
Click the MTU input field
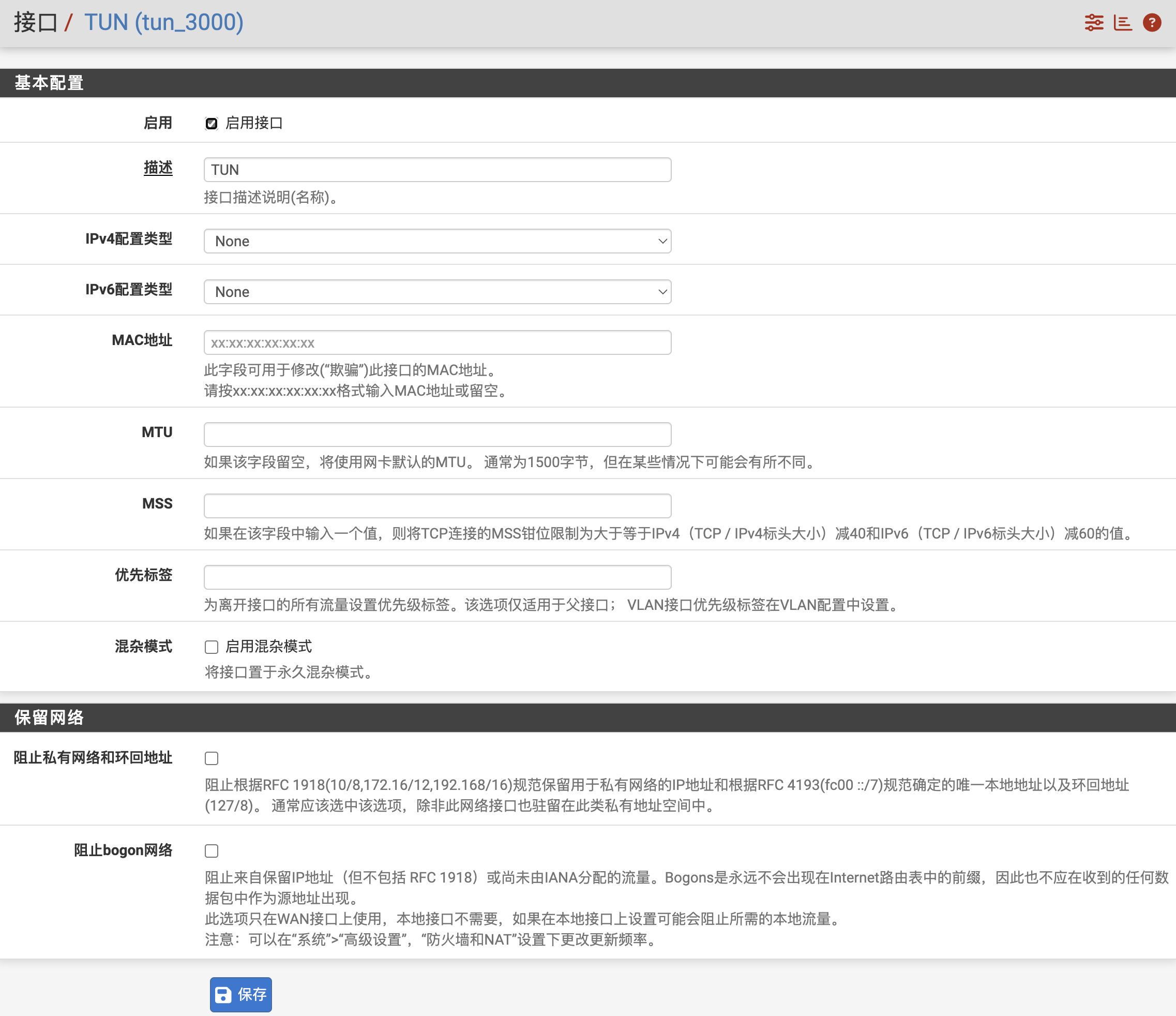point(437,435)
